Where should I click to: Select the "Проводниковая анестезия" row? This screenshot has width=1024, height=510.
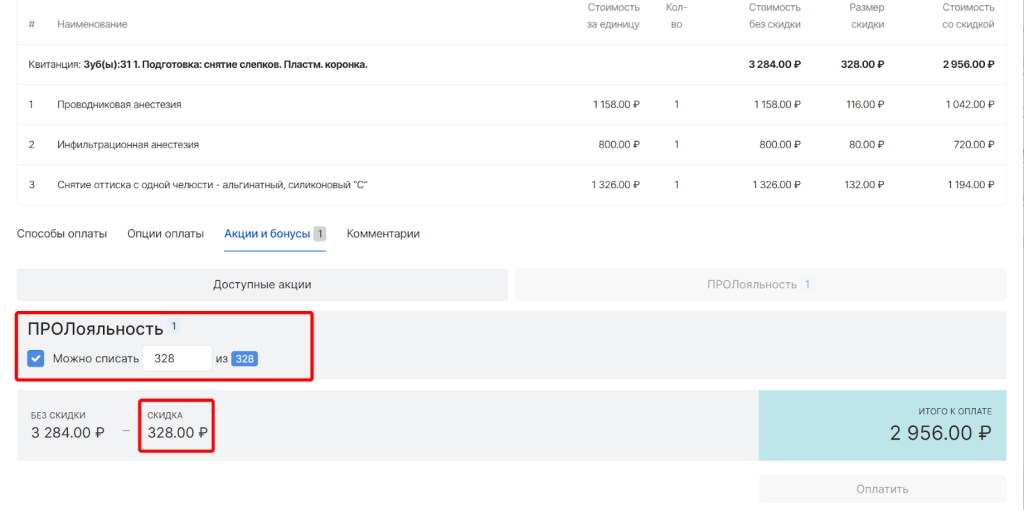pyautogui.click(x=119, y=104)
